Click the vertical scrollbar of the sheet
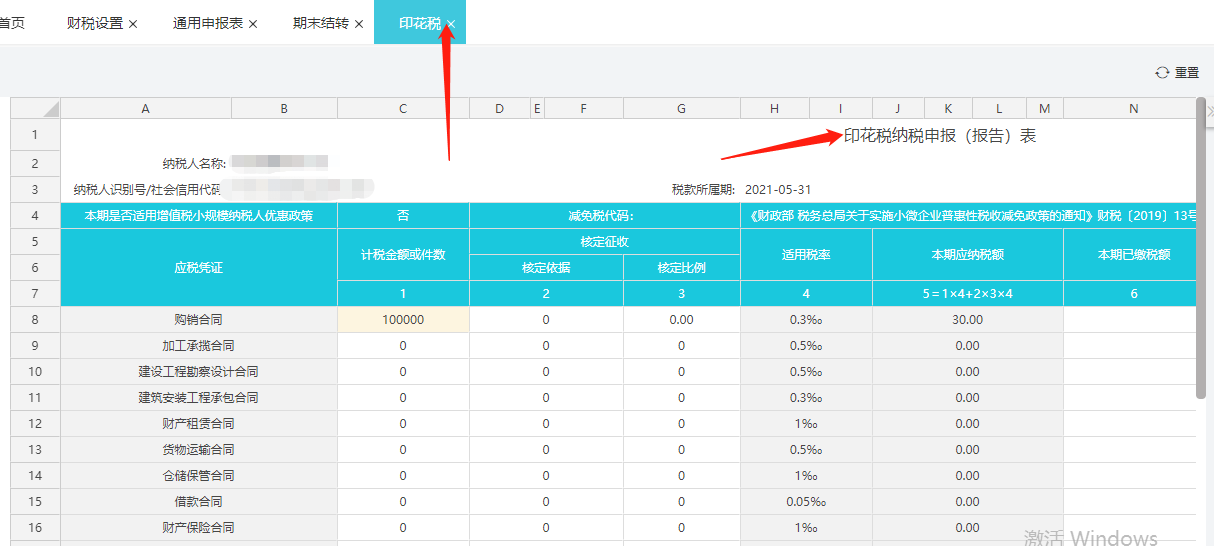Viewport: 1214px width, 546px height. pyautogui.click(x=1201, y=250)
